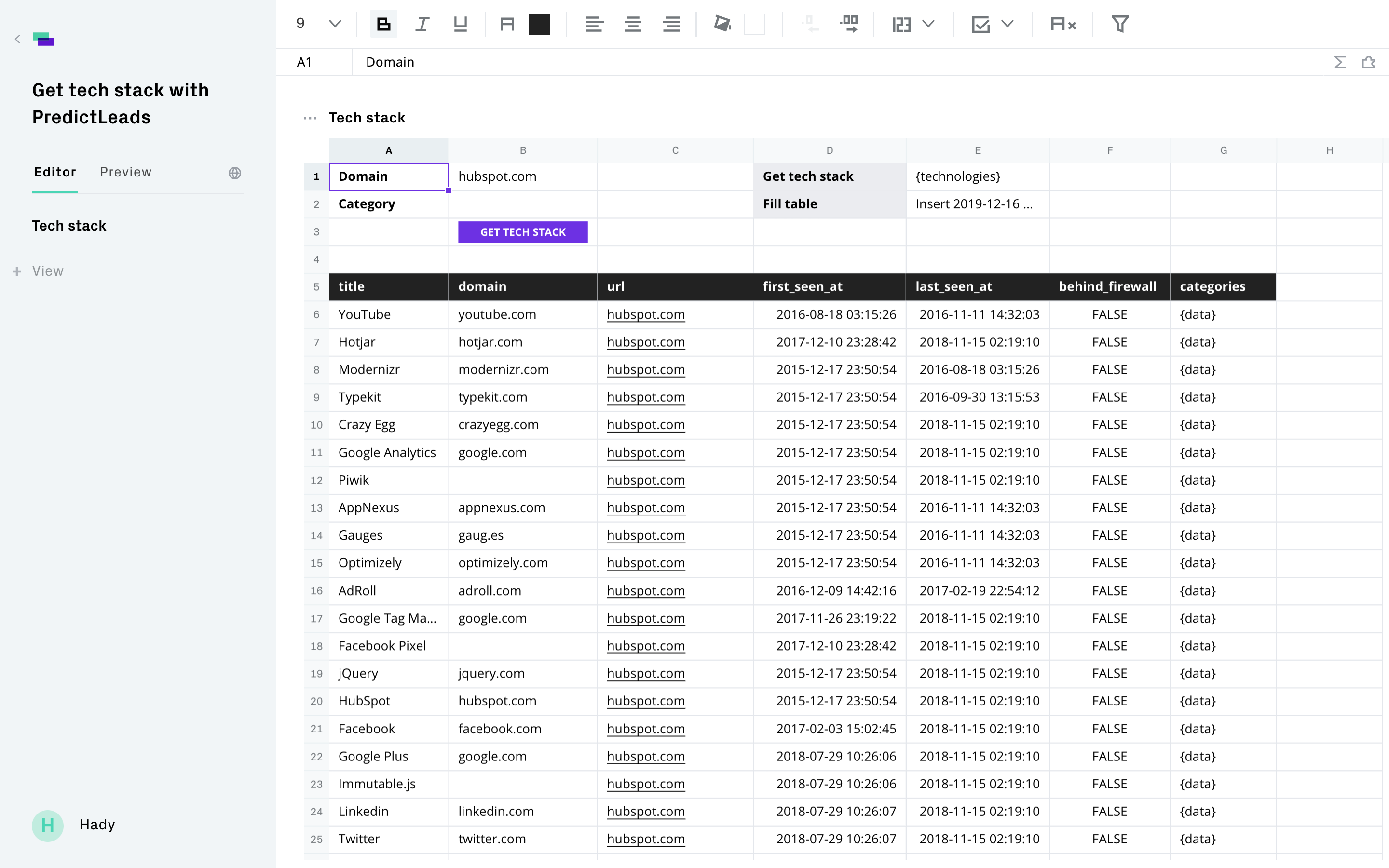Screen dimensions: 1389x868
Task: Select the 'Get tech stack' label cell
Action: [830, 176]
